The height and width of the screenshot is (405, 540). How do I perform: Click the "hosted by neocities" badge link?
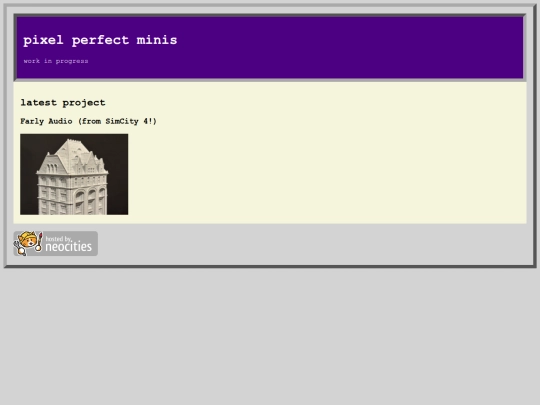click(55, 243)
